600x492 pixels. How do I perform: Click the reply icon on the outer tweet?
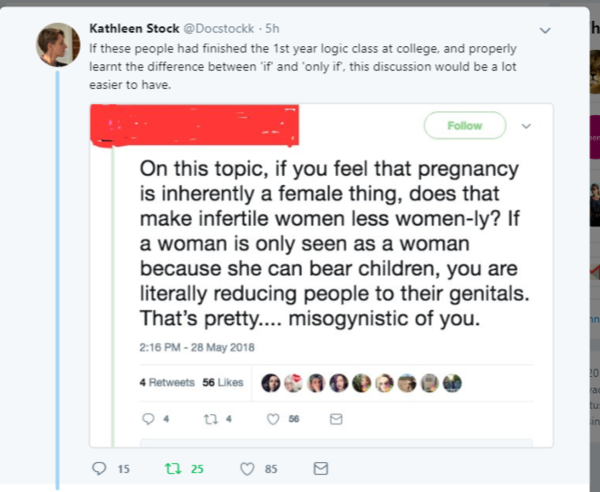[98, 468]
